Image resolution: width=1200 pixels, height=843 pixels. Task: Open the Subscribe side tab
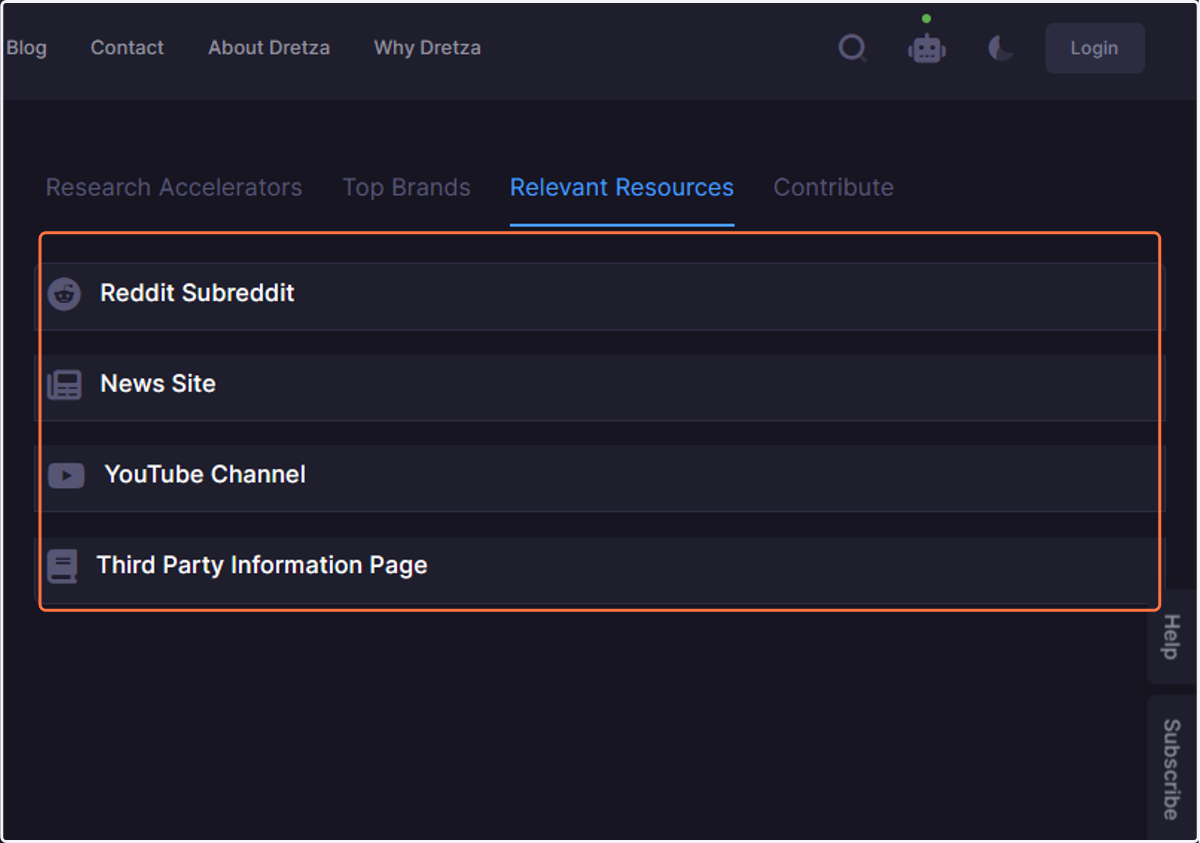(1172, 768)
